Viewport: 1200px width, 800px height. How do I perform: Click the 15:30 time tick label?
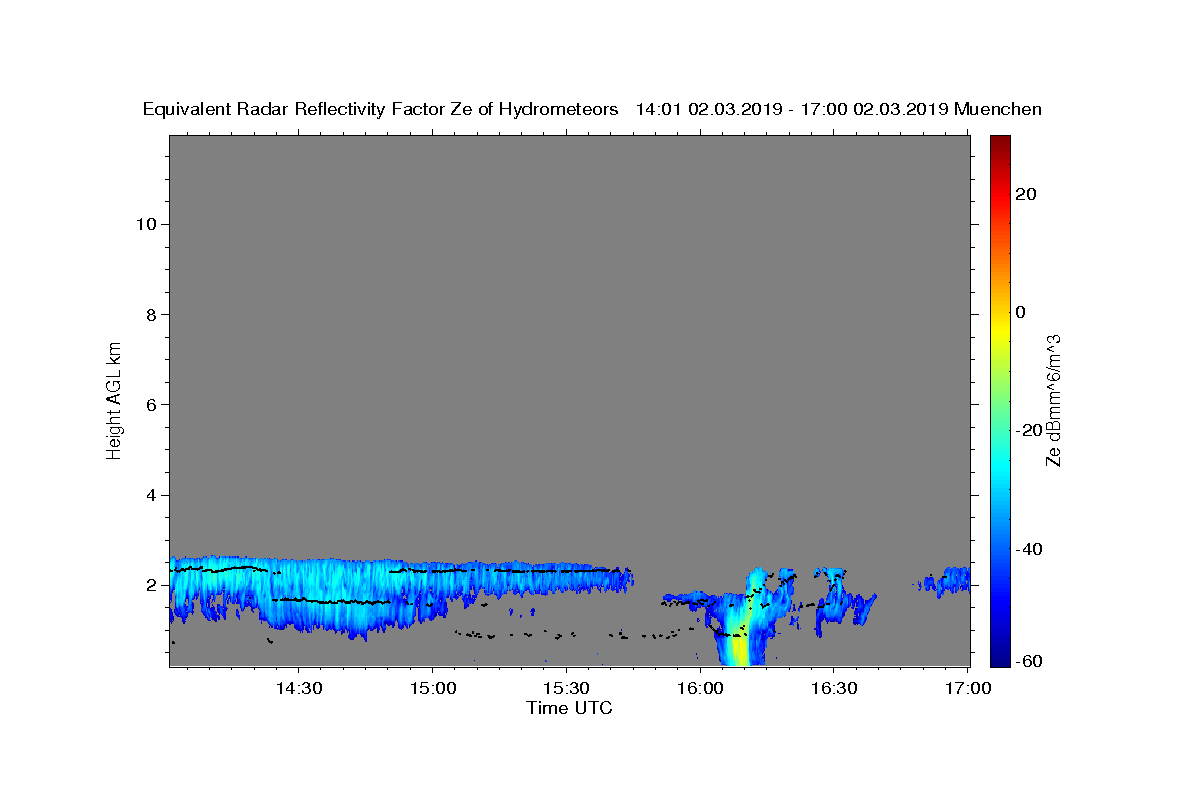pos(566,689)
